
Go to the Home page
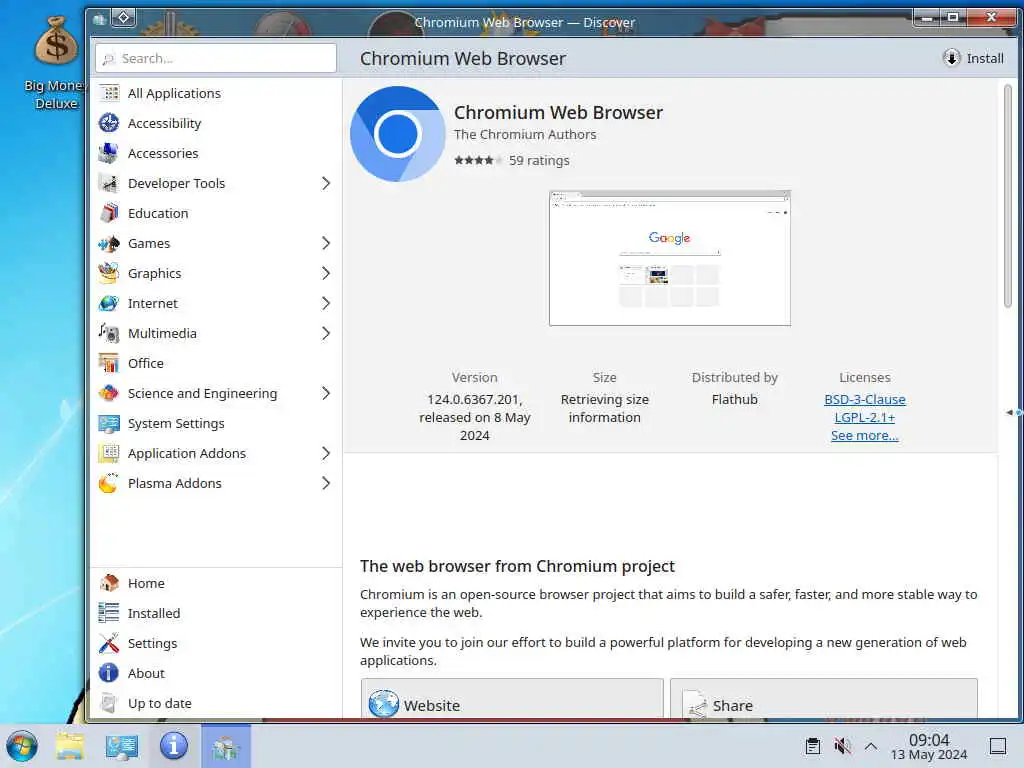pos(216,583)
